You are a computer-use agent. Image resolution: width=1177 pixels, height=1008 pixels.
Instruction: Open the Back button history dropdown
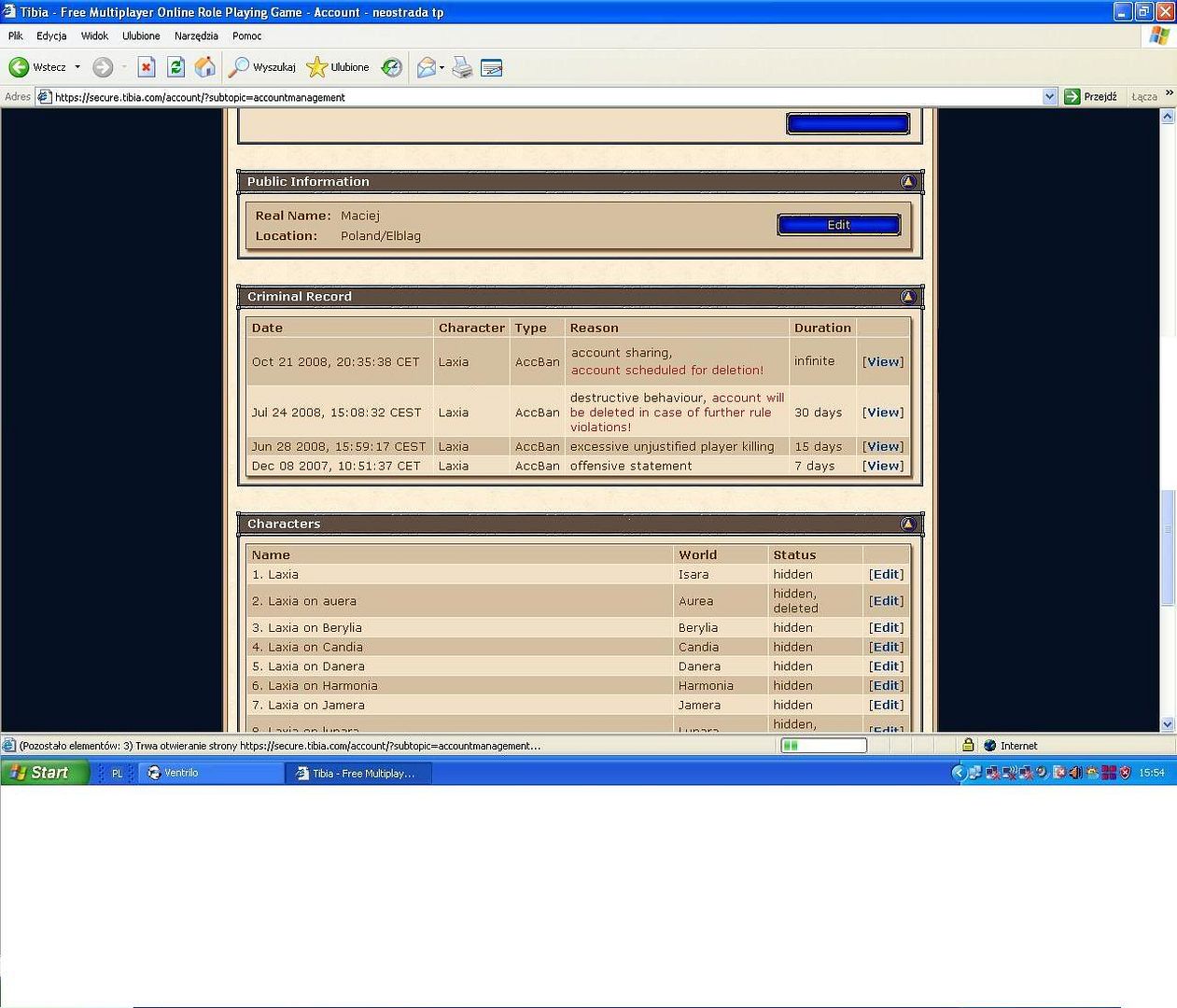click(x=77, y=67)
